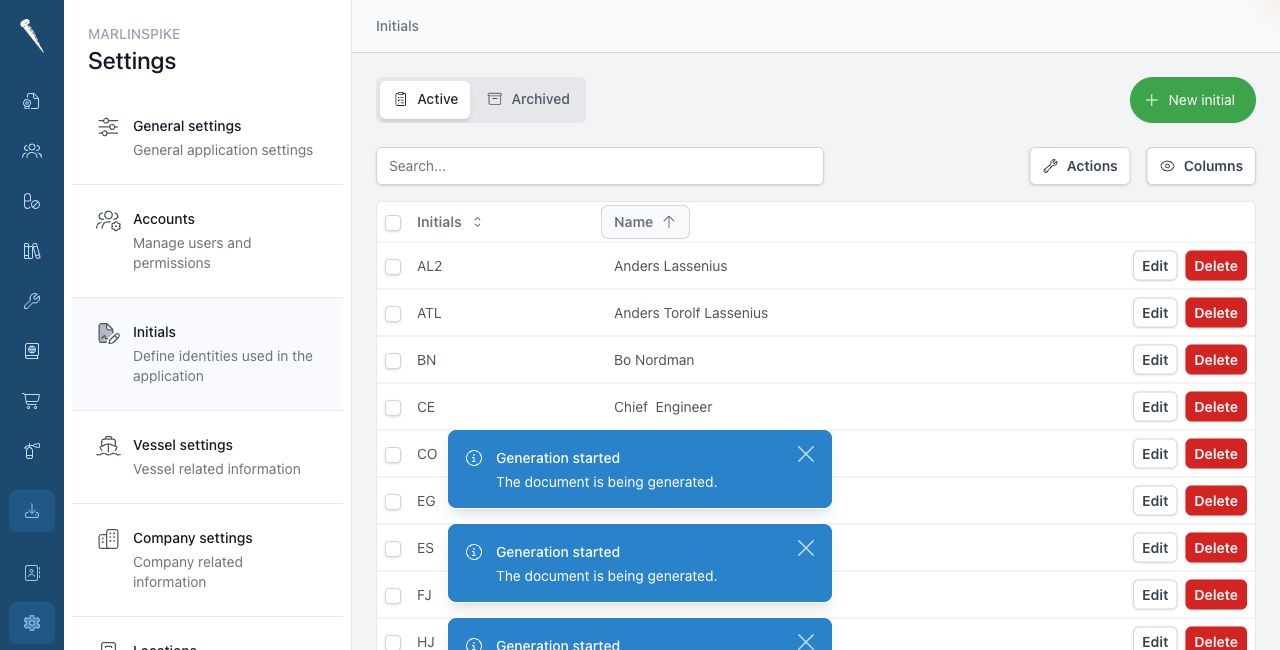The height and width of the screenshot is (650, 1280).
Task: Open the shopping cart icon in sidebar
Action: 32,401
